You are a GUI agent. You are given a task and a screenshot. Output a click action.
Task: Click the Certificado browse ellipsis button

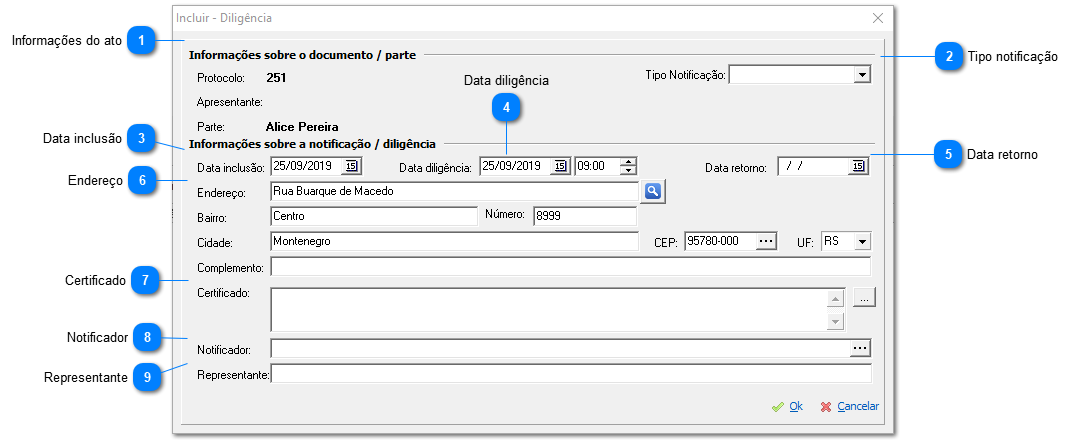(x=864, y=297)
